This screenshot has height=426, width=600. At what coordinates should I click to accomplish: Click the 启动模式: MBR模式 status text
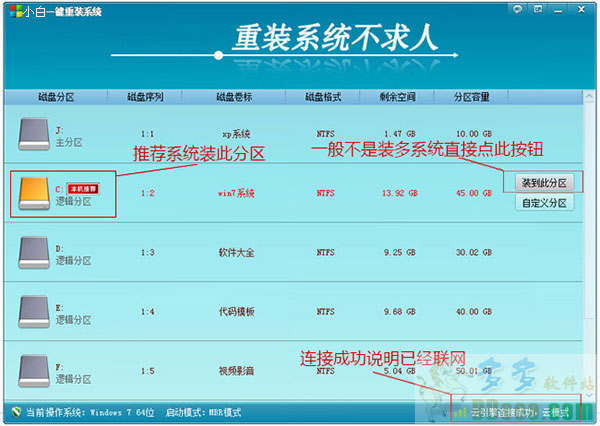203,413
